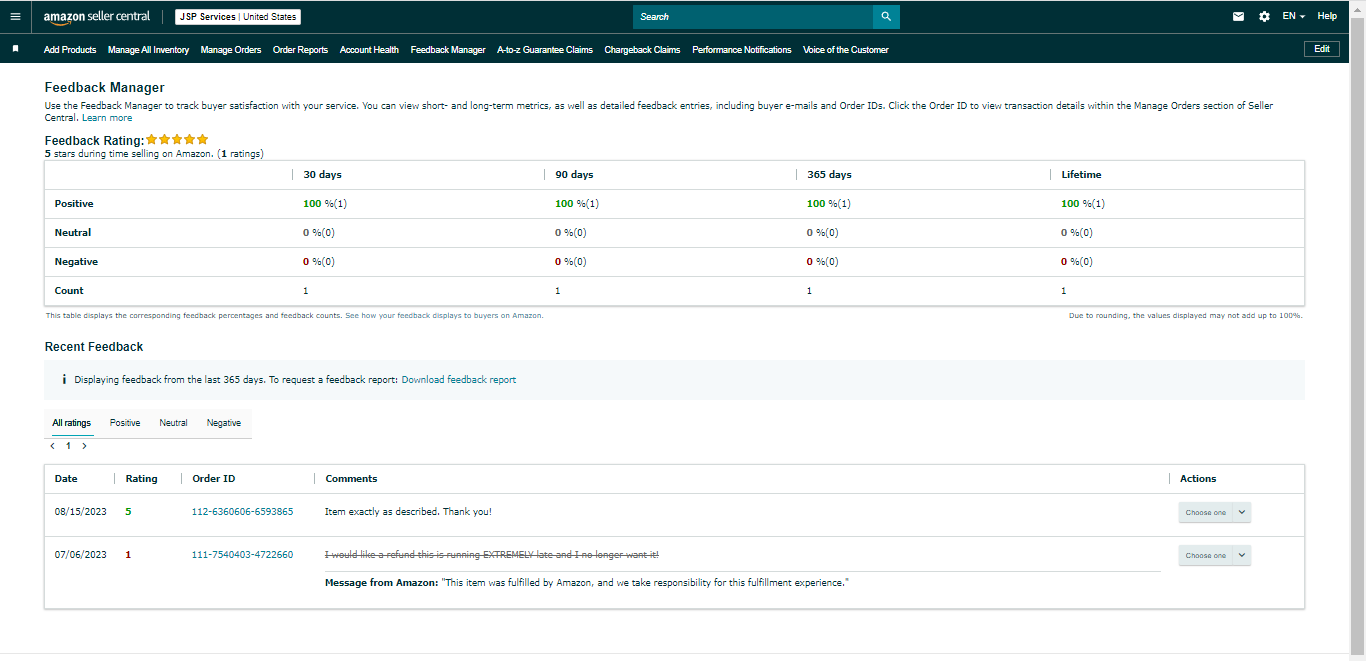
Task: Open the mail messages icon
Action: coord(1239,16)
